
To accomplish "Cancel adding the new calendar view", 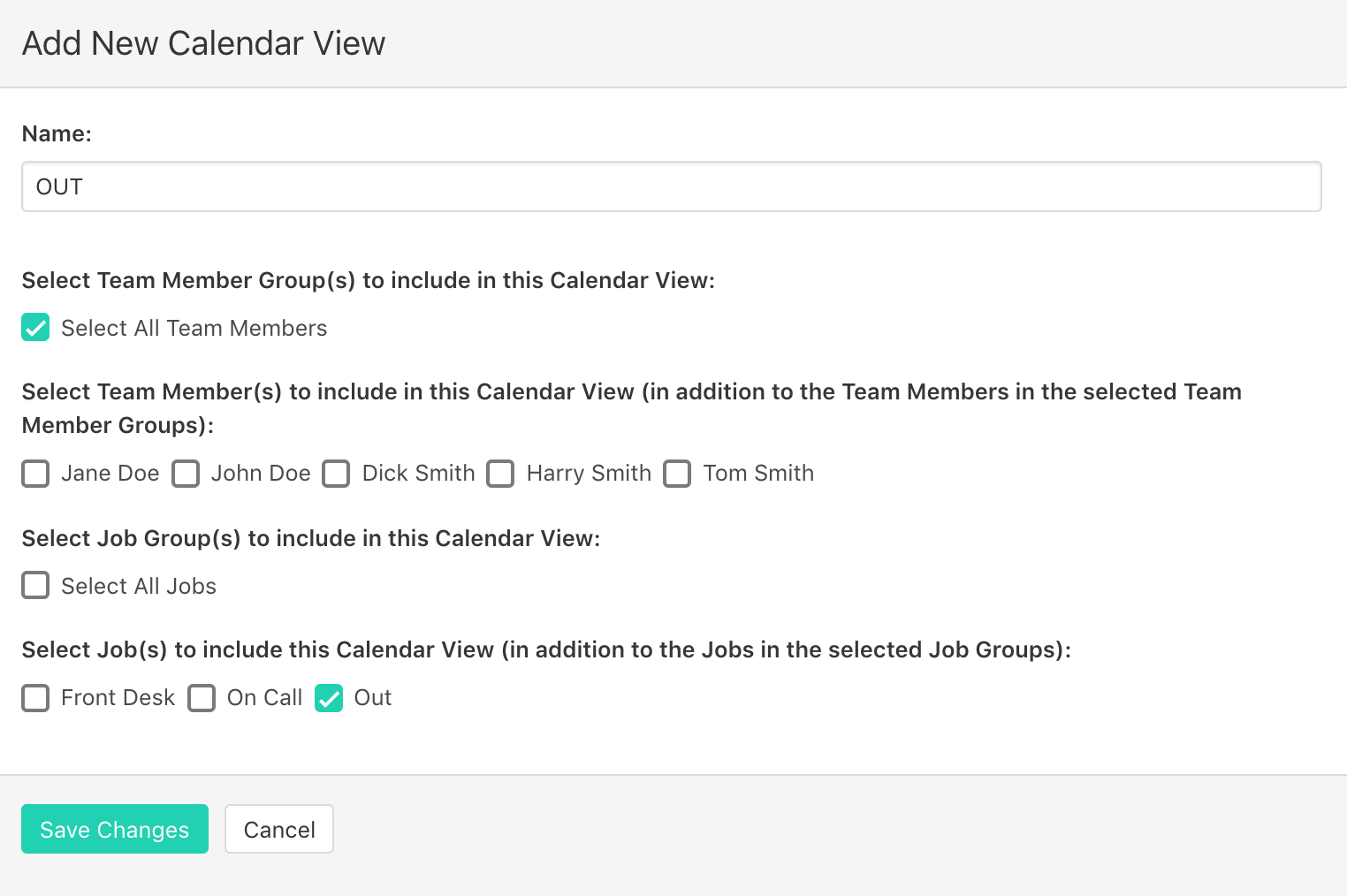I will pyautogui.click(x=279, y=829).
